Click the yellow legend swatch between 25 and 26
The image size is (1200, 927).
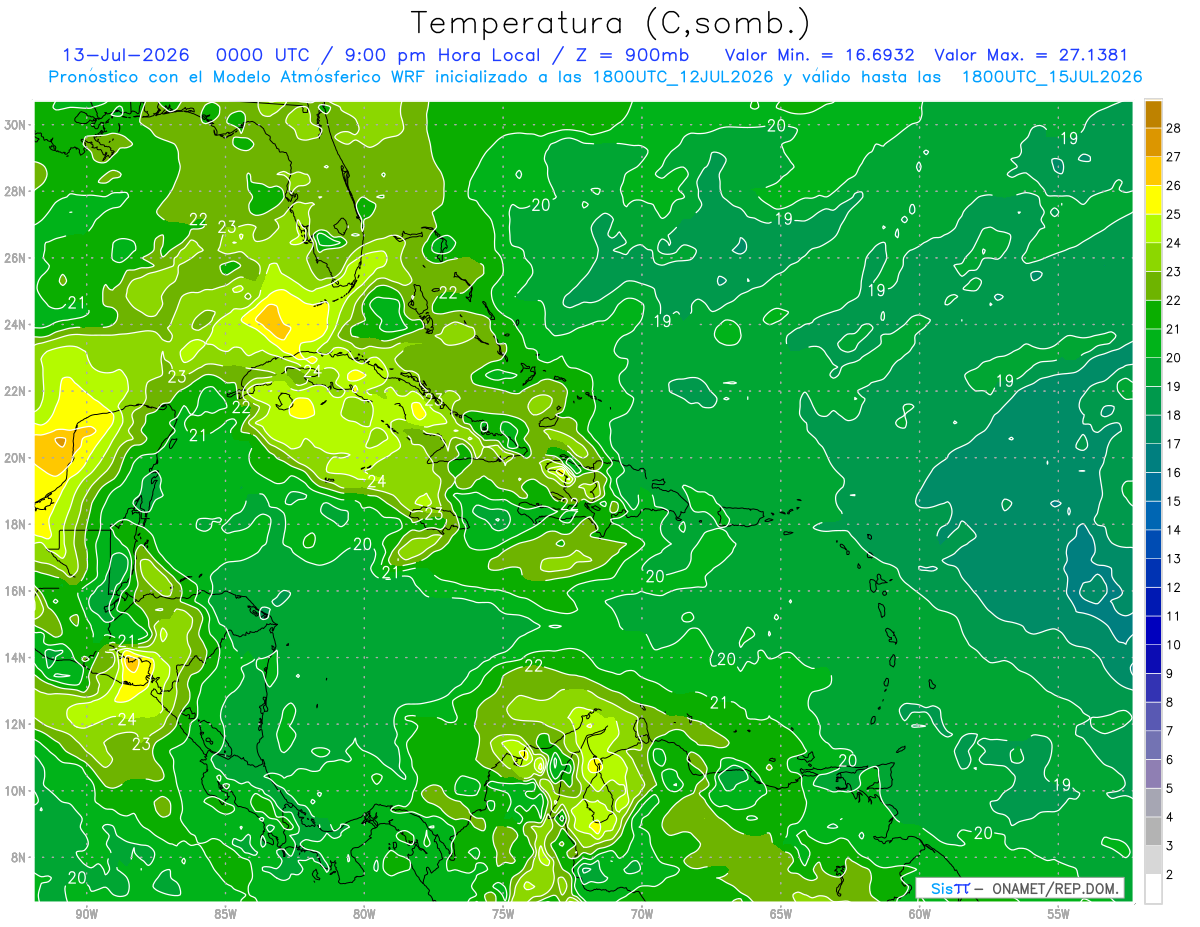(x=1153, y=200)
